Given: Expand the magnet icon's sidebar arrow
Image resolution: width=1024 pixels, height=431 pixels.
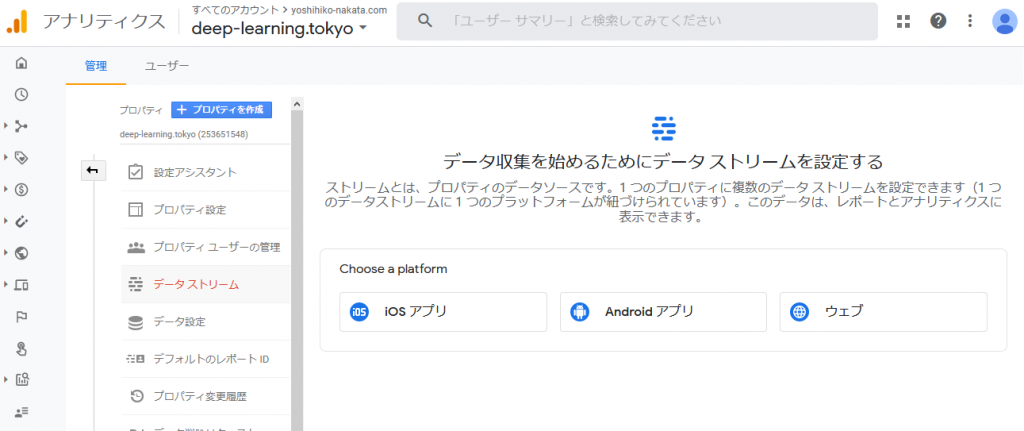Looking at the screenshot, I should click(5, 221).
